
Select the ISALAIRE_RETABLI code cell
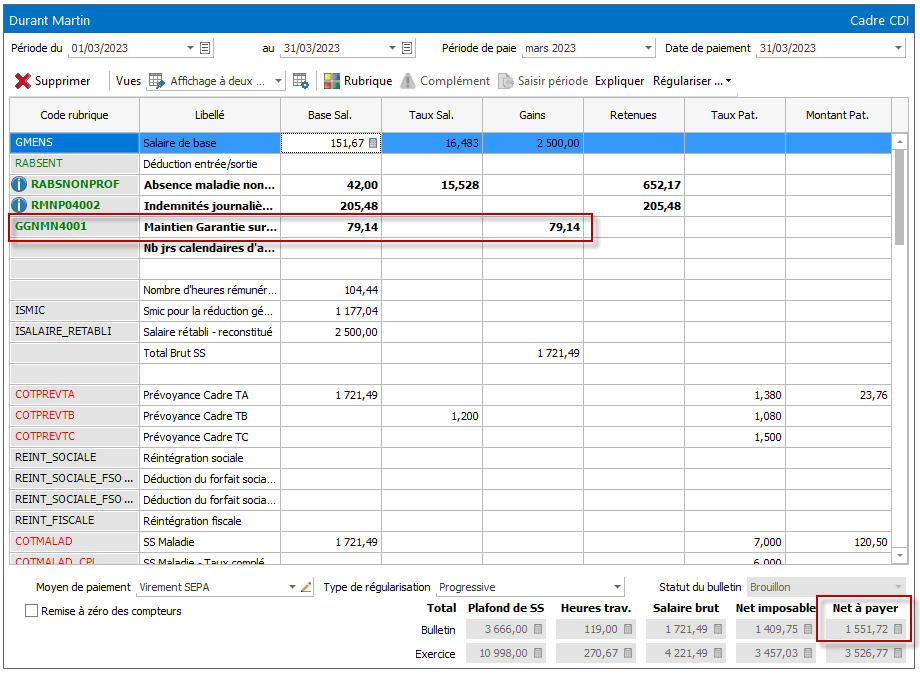click(74, 331)
